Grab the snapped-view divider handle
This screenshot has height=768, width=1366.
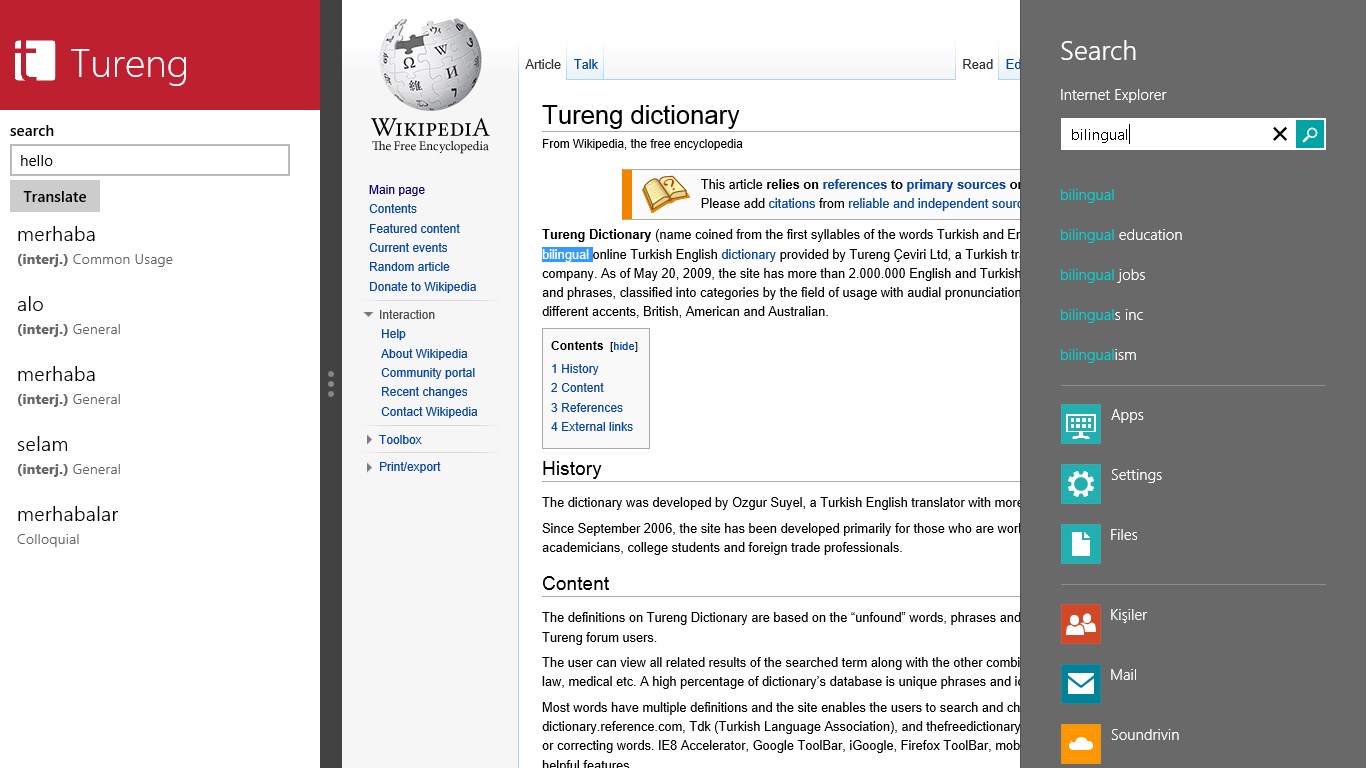point(331,384)
